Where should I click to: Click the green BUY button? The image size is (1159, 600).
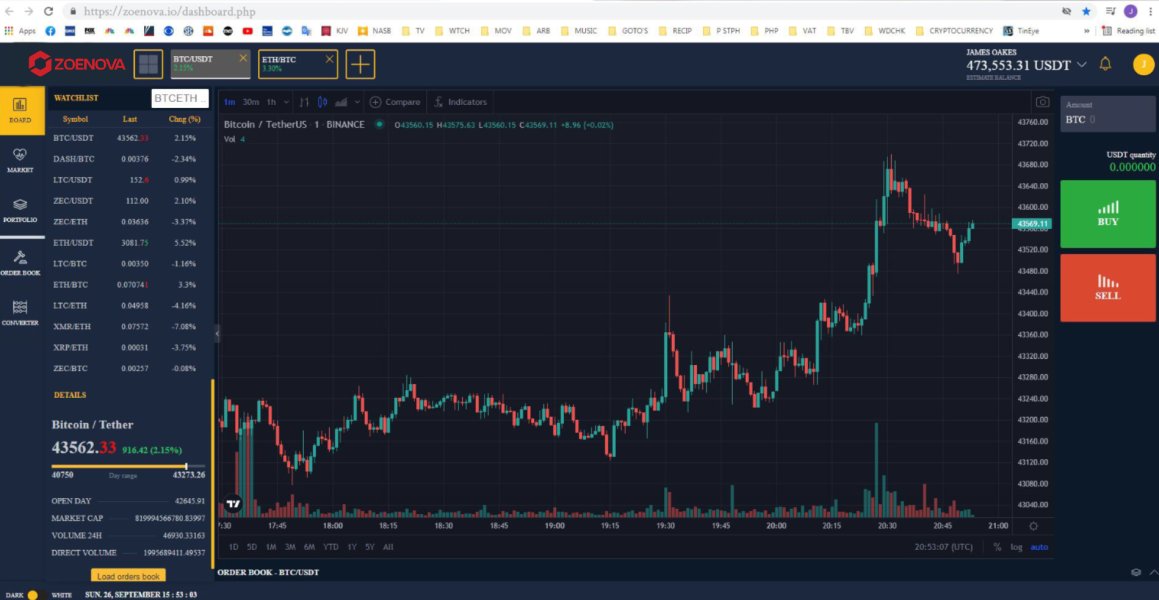click(x=1107, y=214)
